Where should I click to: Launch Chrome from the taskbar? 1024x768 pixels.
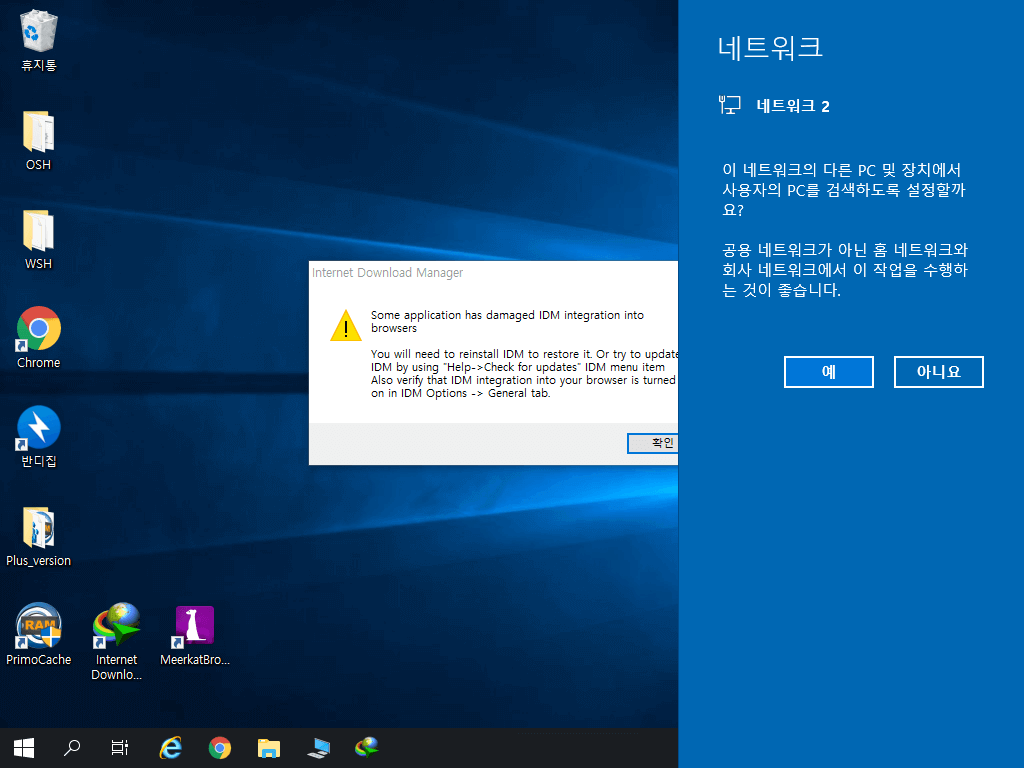tap(219, 748)
